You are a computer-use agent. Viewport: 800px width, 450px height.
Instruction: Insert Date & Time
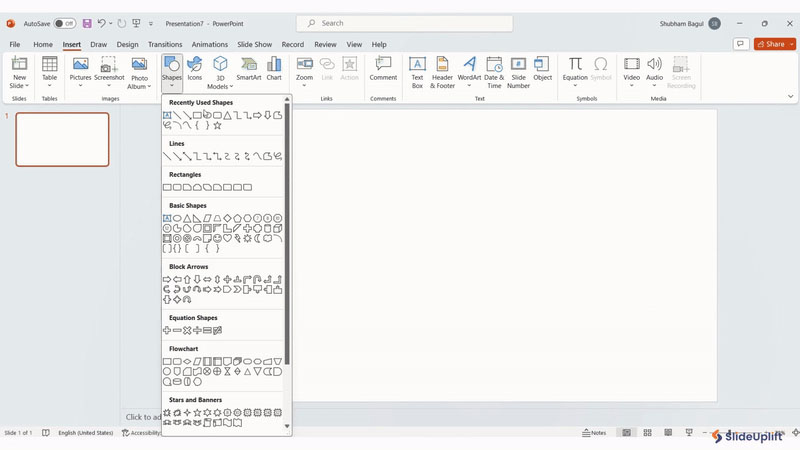pyautogui.click(x=494, y=73)
